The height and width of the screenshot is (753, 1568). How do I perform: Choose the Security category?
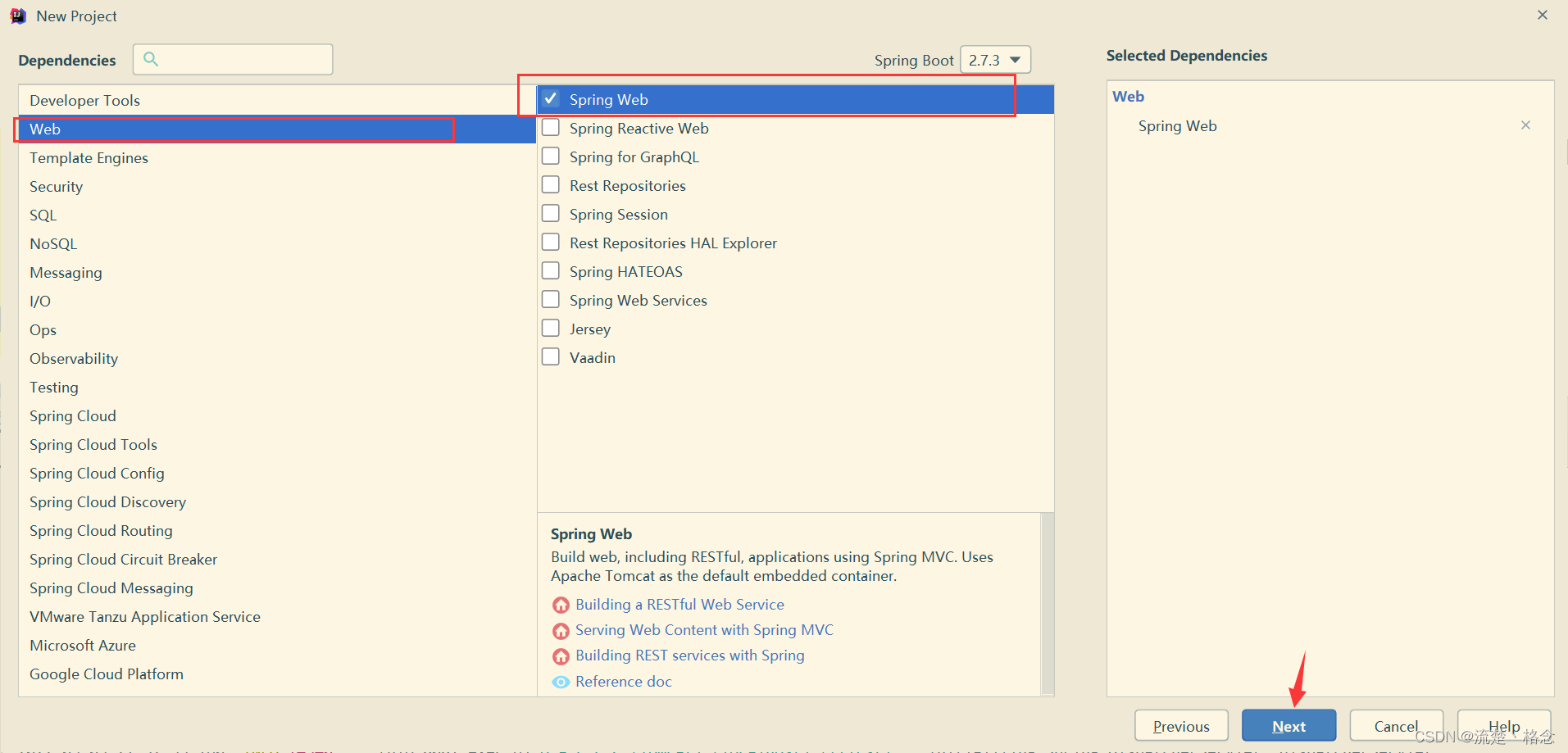point(277,186)
